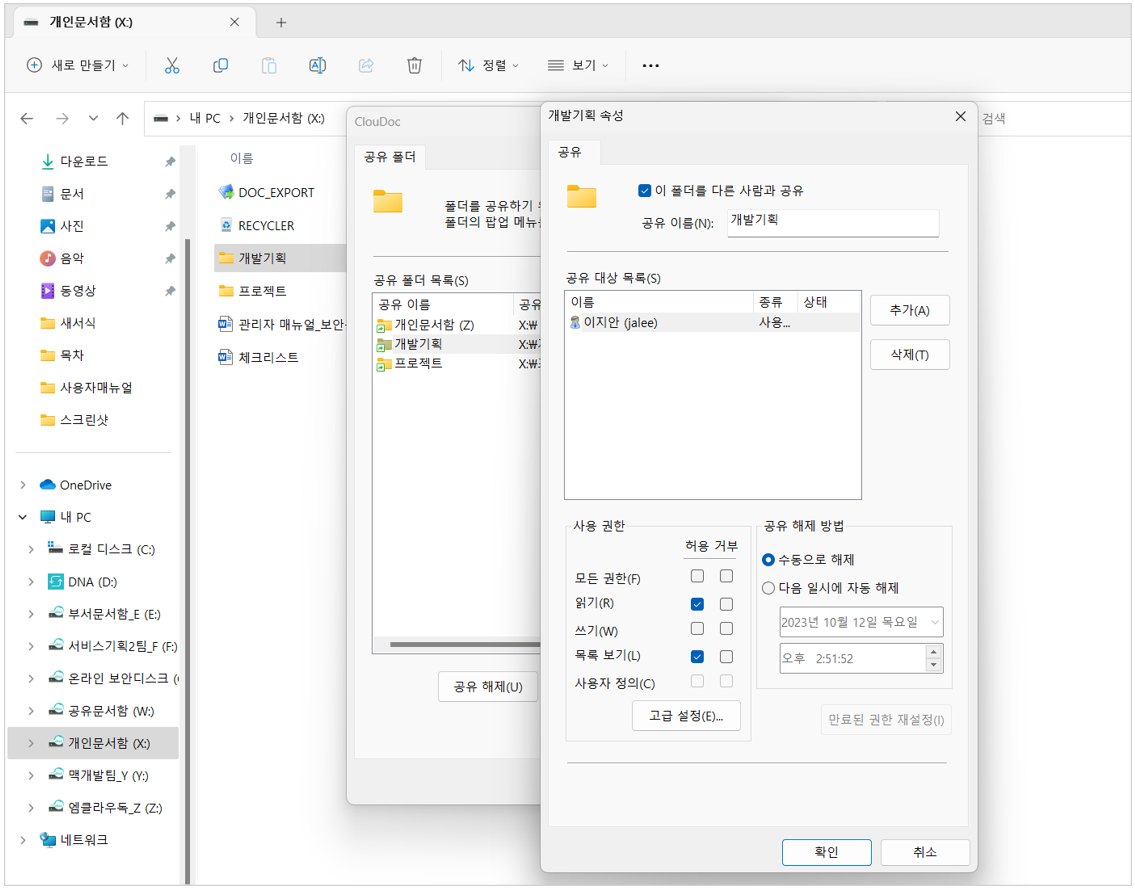Click 공유 해제(U) in ClouDoc window
Image resolution: width=1135 pixels, height=888 pixels.
488,687
